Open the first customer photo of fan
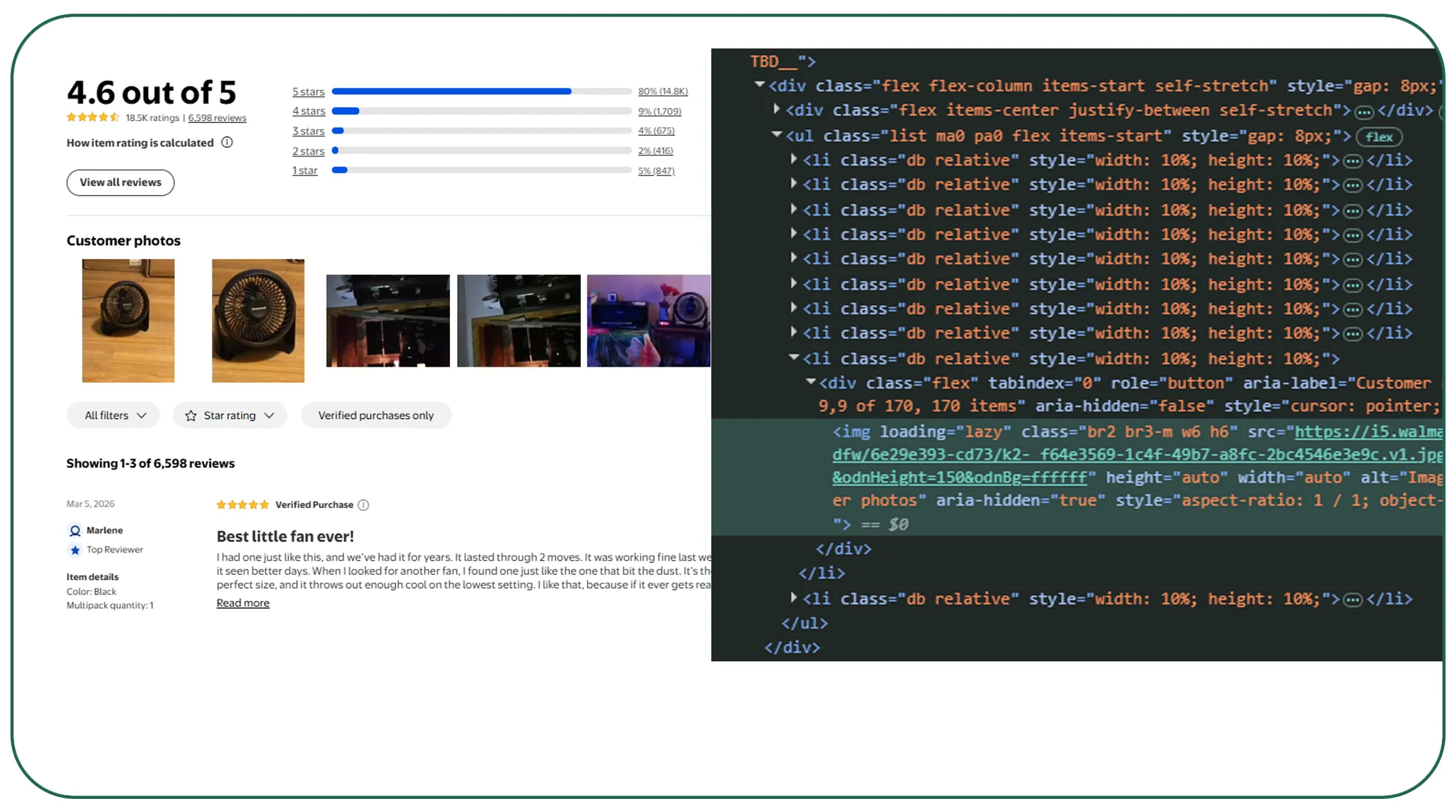This screenshot has width=1456, height=812. pyautogui.click(x=128, y=321)
